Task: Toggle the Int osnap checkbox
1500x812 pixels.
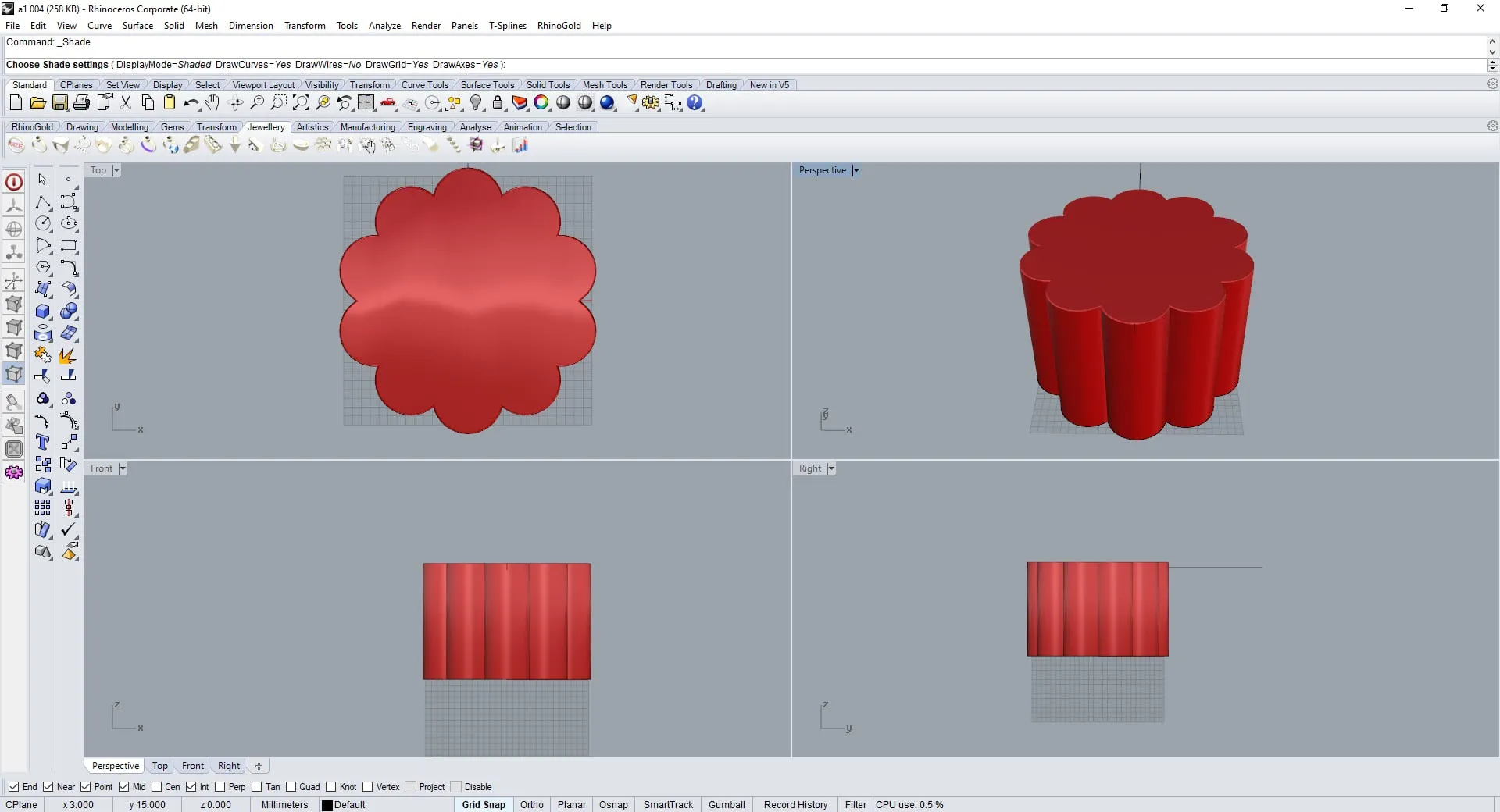Action: click(x=191, y=787)
